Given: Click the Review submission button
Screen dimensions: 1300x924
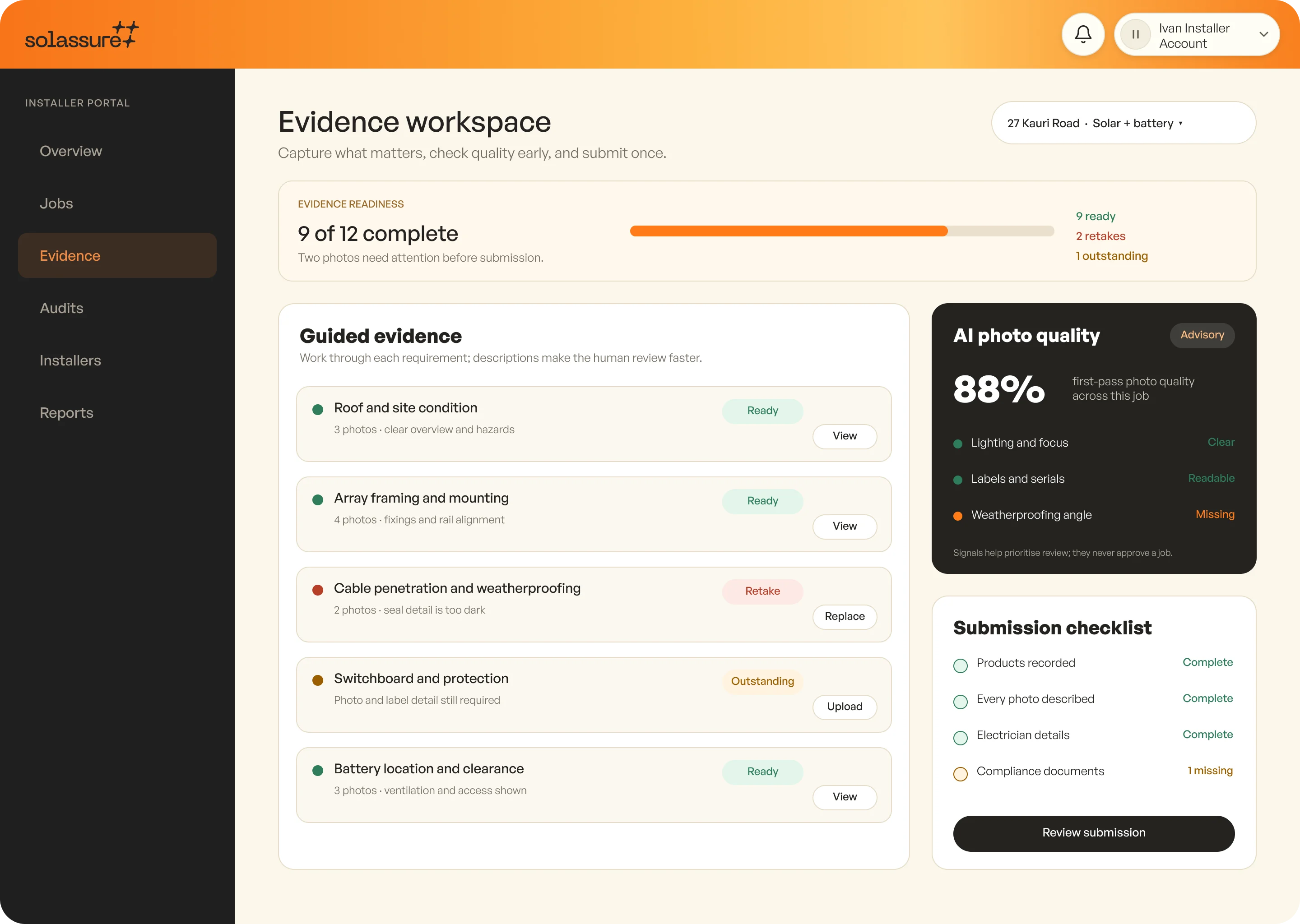Looking at the screenshot, I should [1093, 833].
